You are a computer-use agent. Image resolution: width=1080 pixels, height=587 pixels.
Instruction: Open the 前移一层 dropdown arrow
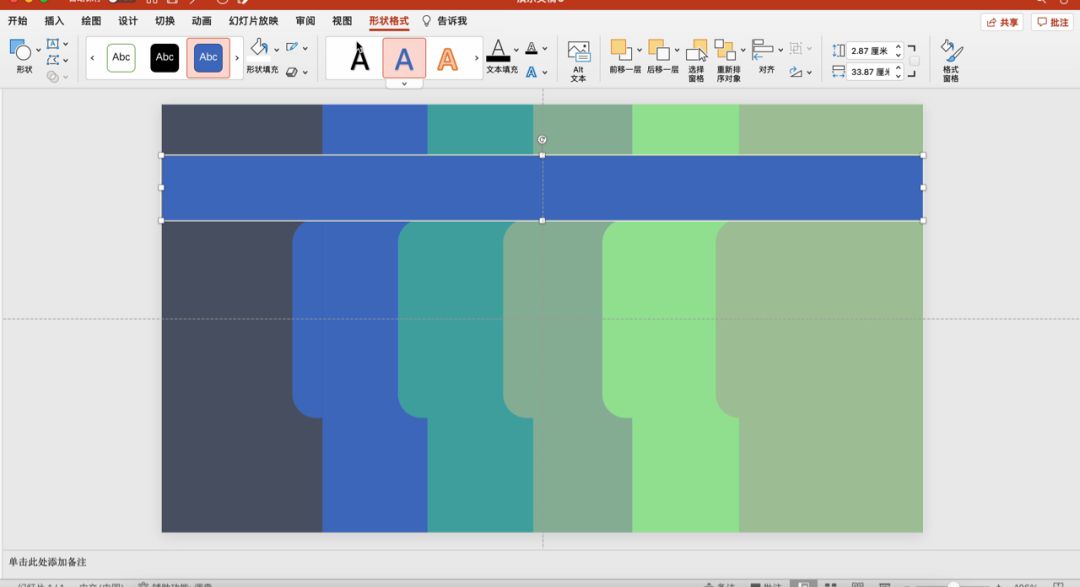point(639,50)
